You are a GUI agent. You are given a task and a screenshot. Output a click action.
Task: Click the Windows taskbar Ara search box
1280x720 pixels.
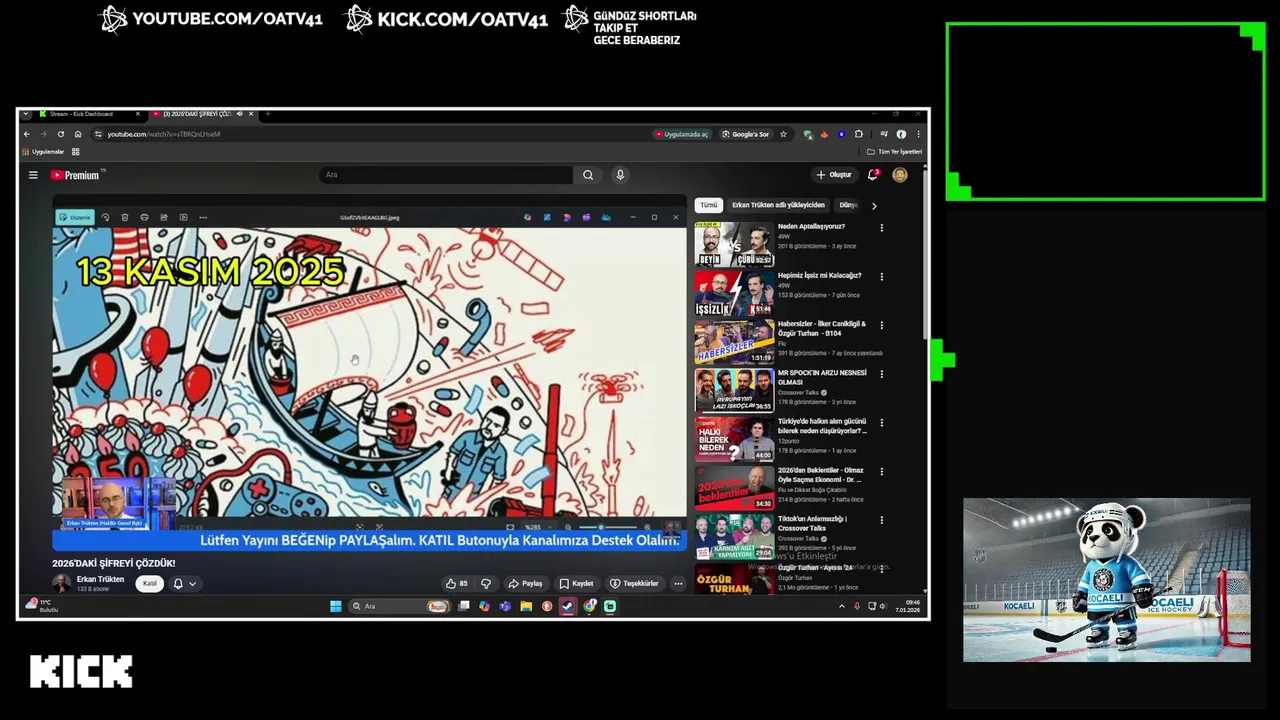tap(398, 606)
